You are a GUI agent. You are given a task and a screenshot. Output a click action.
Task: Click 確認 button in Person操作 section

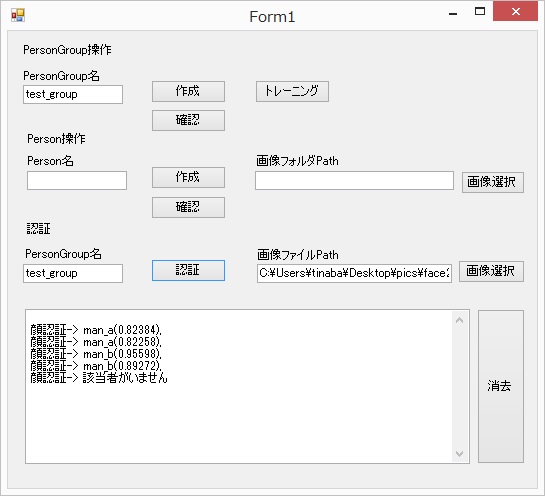click(x=188, y=208)
